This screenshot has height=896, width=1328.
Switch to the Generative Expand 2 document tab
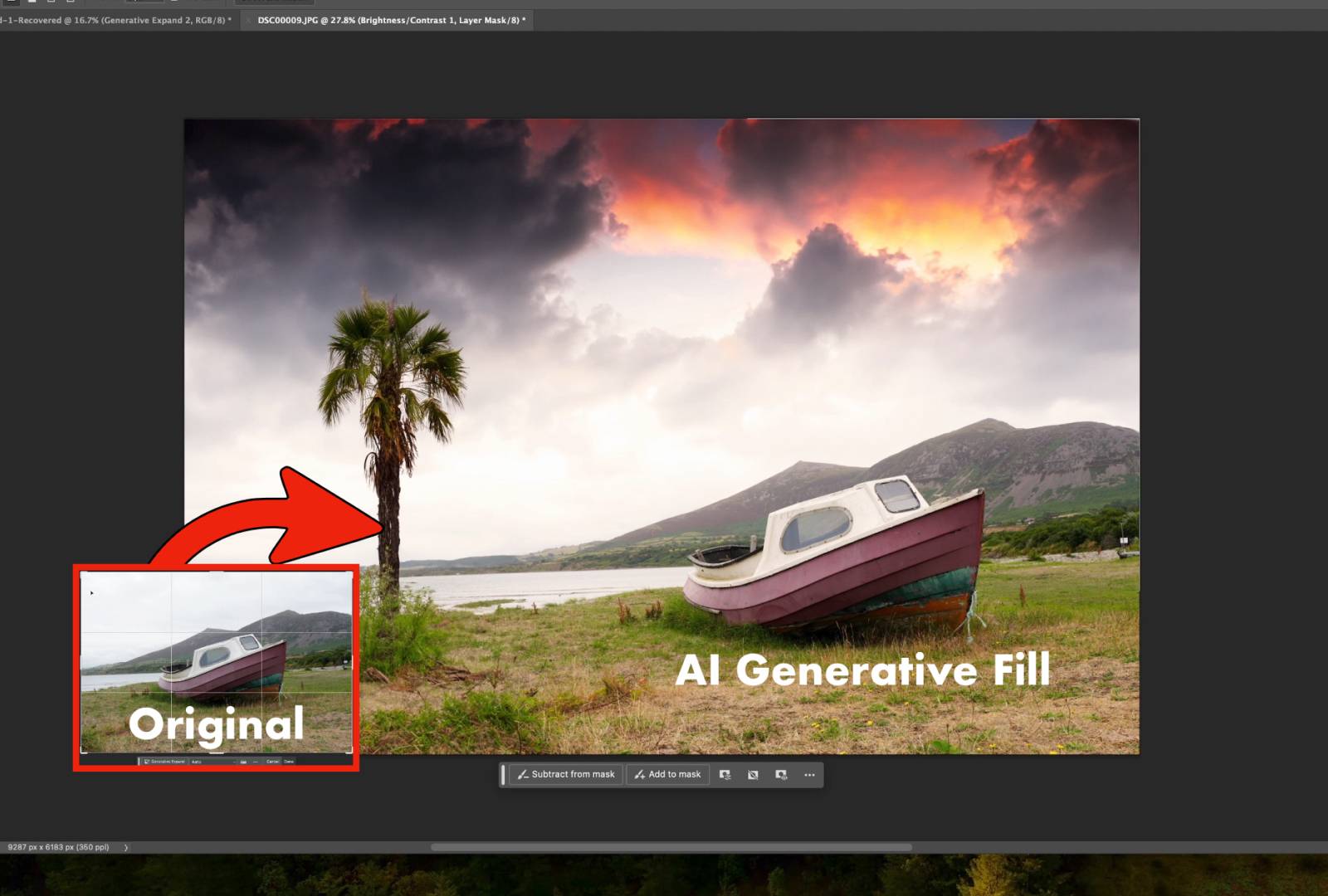[x=116, y=20]
